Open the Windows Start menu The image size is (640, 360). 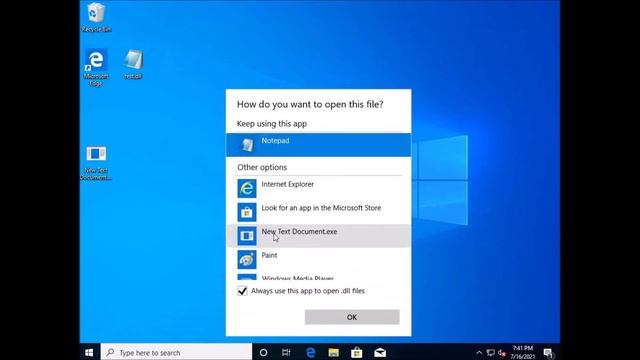(89, 352)
